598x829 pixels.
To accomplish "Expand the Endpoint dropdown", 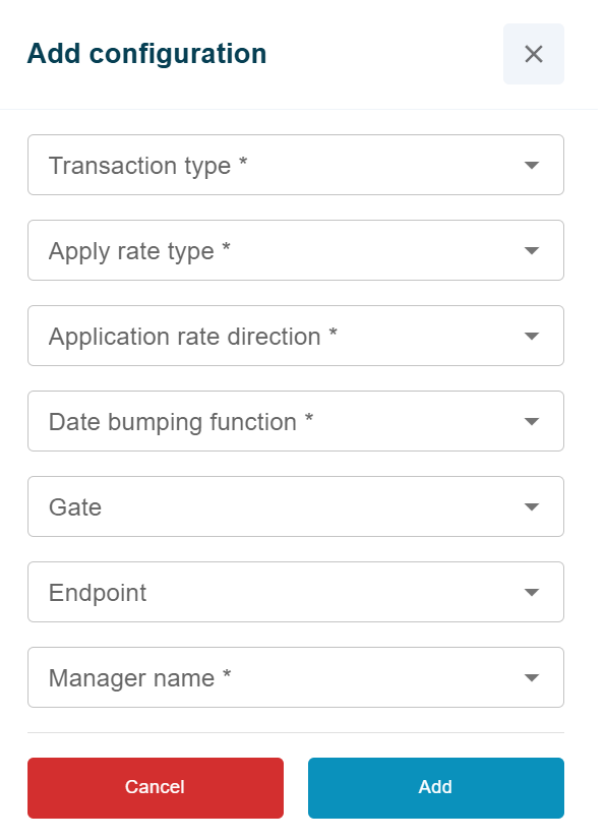I will click(296, 592).
